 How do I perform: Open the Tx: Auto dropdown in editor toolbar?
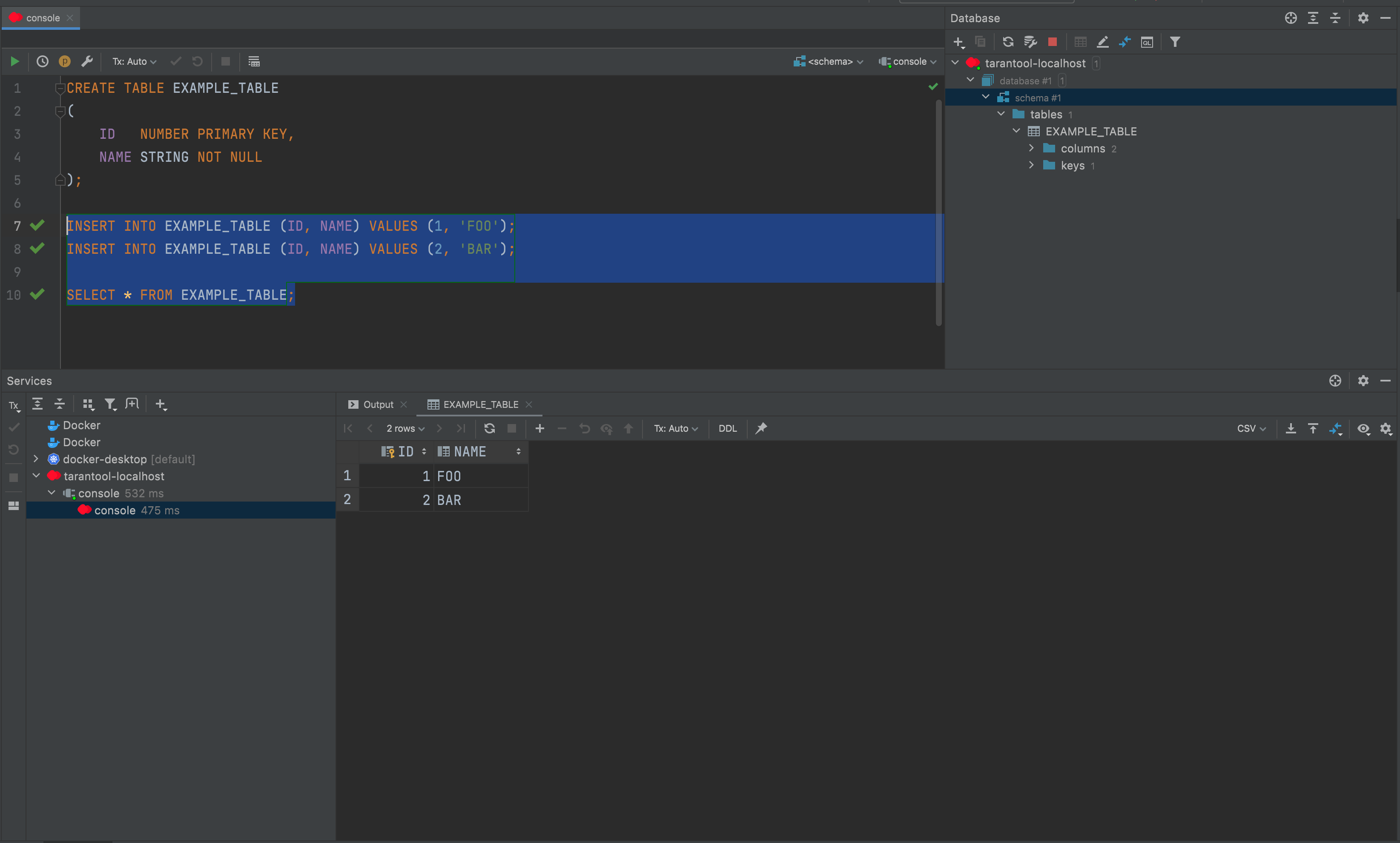(x=134, y=61)
